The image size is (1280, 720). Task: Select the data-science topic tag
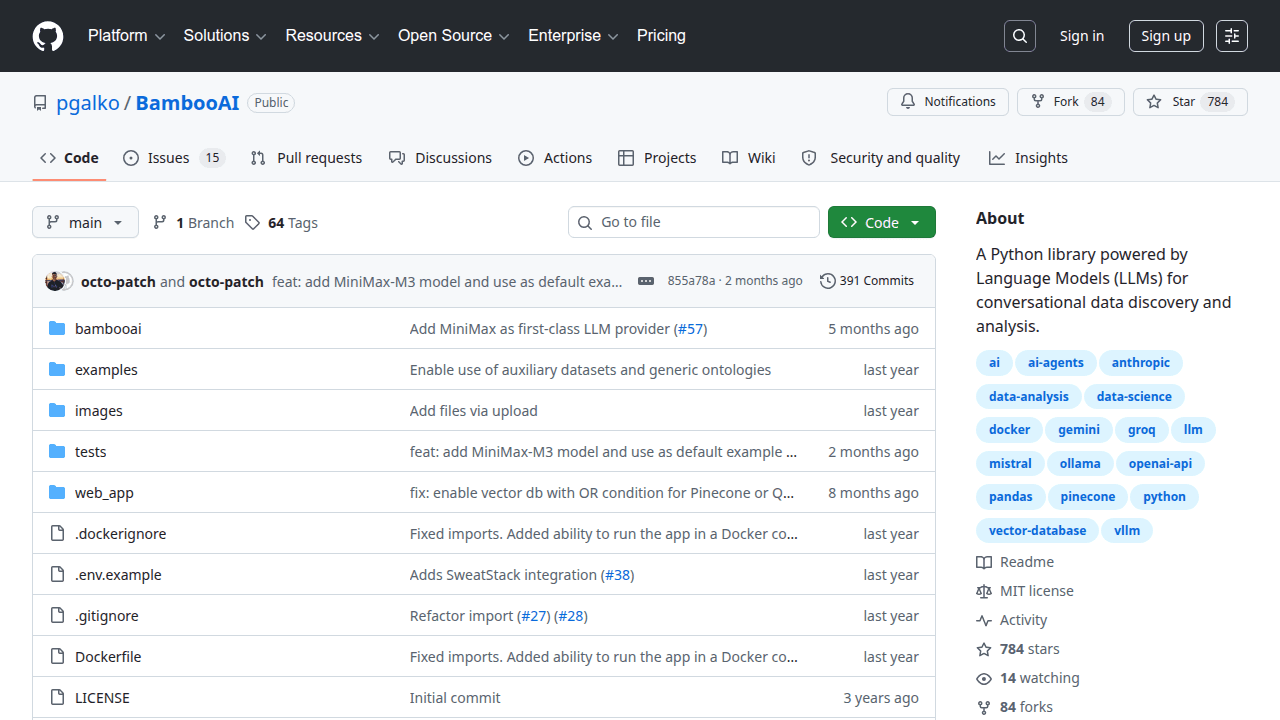(1134, 397)
